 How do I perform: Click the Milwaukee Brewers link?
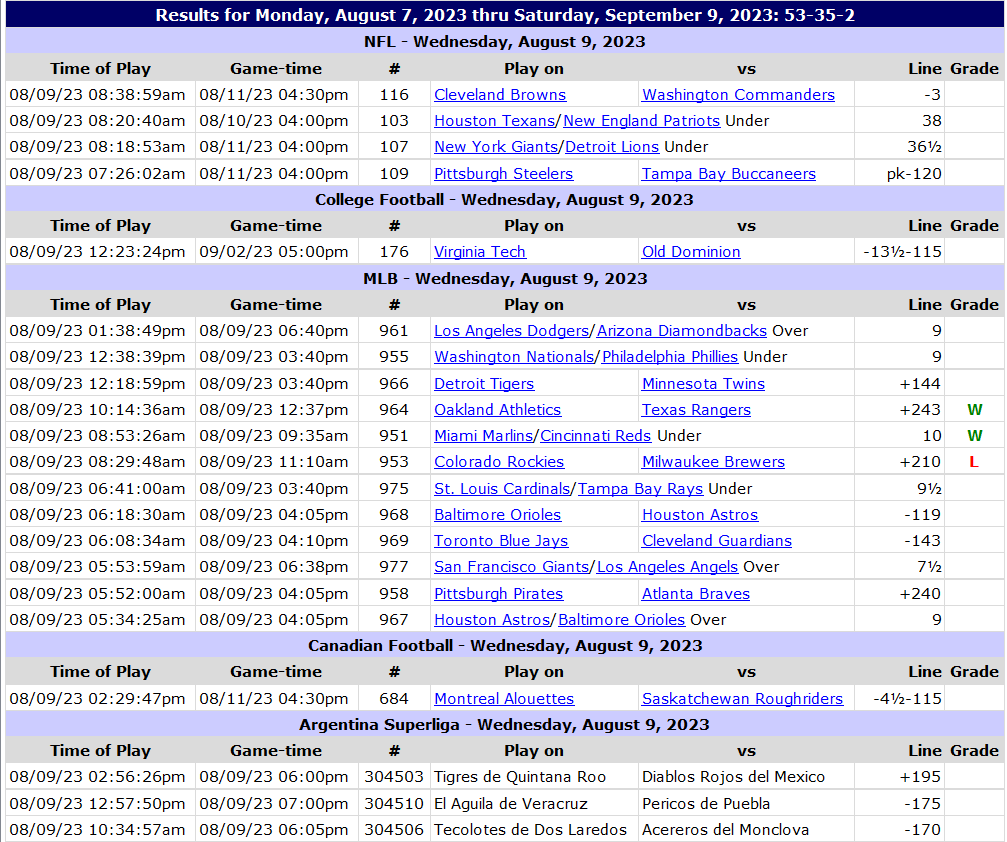point(714,462)
